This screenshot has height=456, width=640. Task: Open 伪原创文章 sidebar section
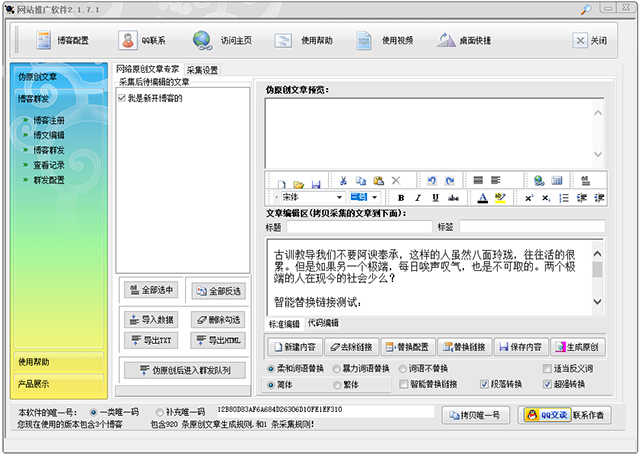59,77
